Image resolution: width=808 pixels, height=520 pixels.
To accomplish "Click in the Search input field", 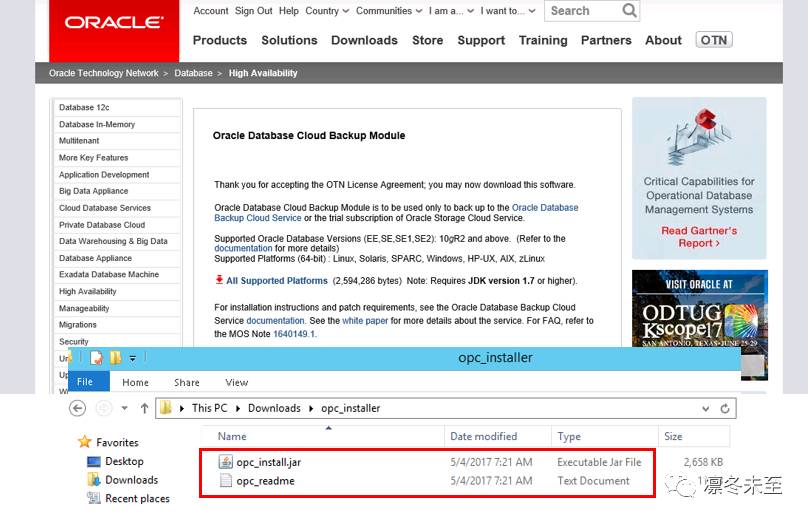I will pos(582,11).
